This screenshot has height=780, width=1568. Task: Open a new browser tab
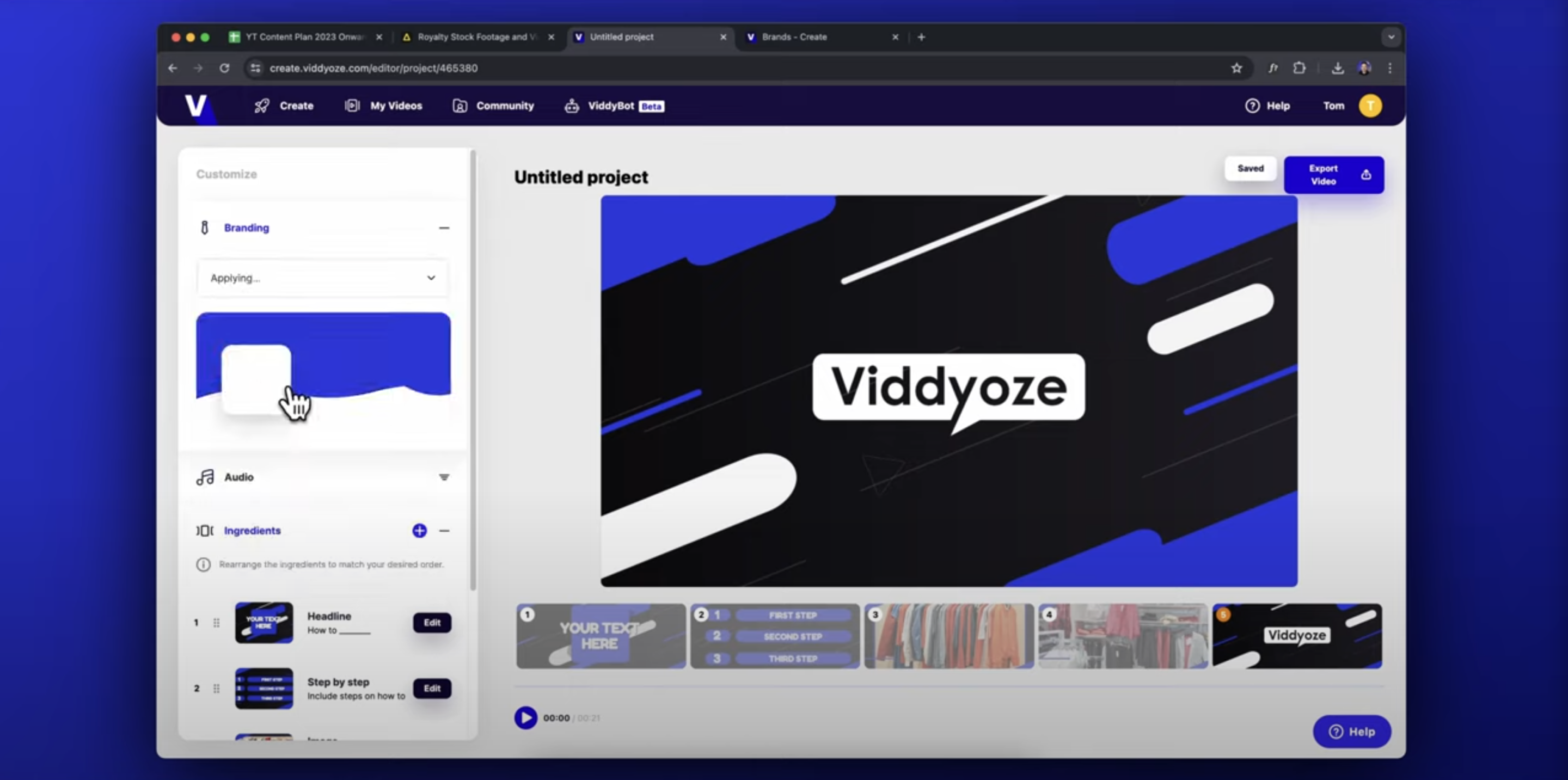(x=922, y=37)
